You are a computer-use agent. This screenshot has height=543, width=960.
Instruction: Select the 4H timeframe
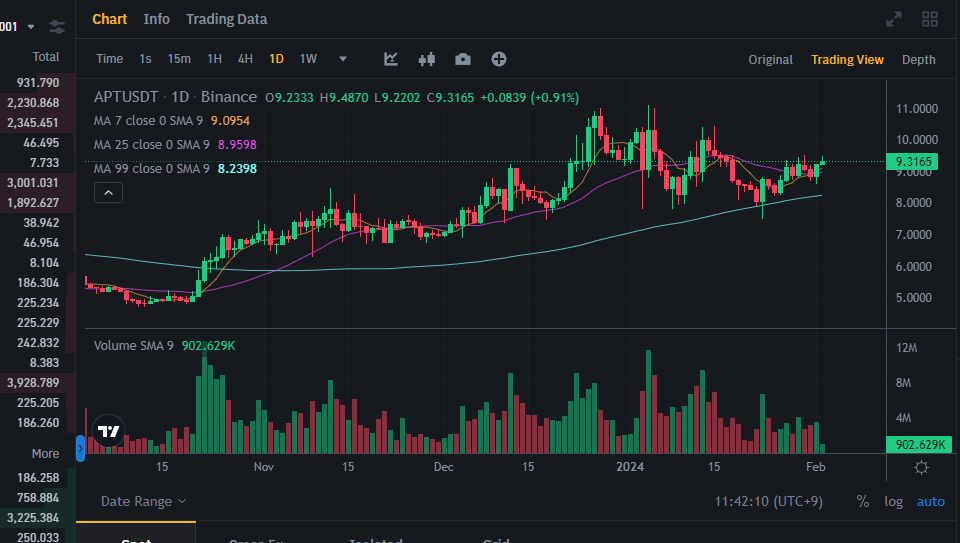click(x=245, y=59)
